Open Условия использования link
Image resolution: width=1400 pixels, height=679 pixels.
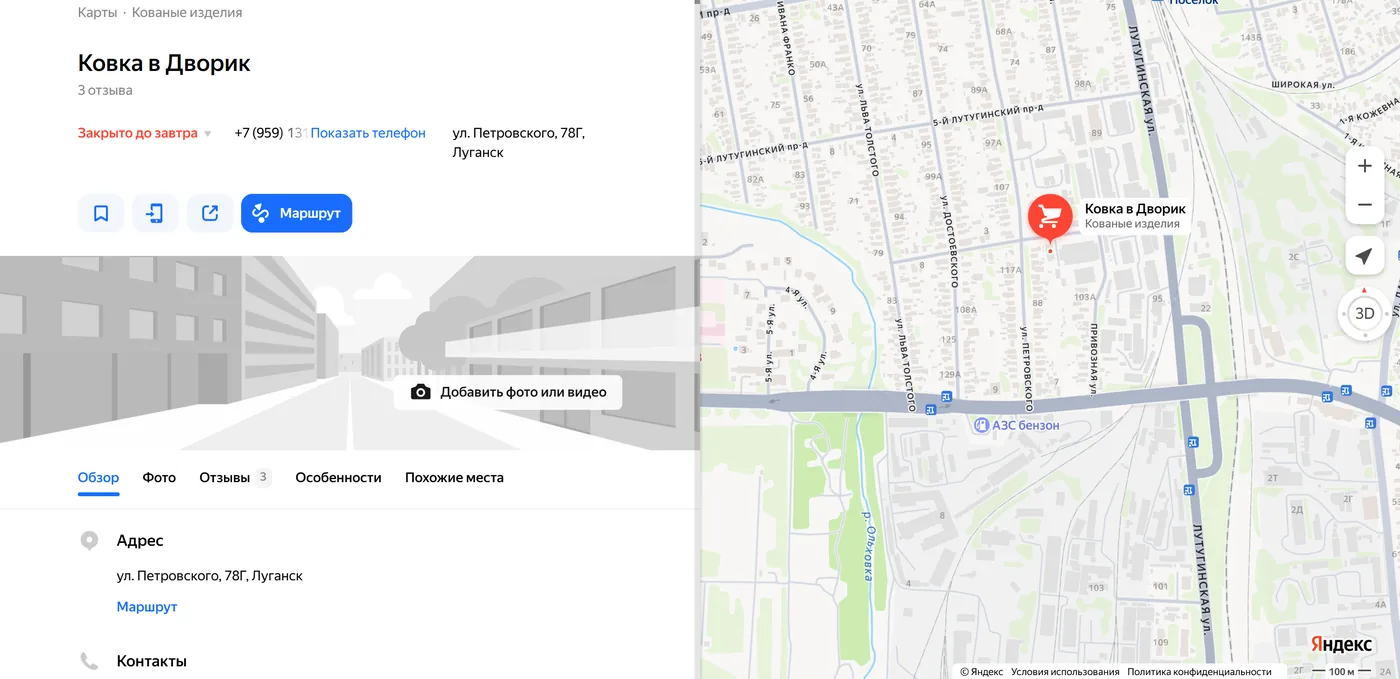coord(1065,672)
